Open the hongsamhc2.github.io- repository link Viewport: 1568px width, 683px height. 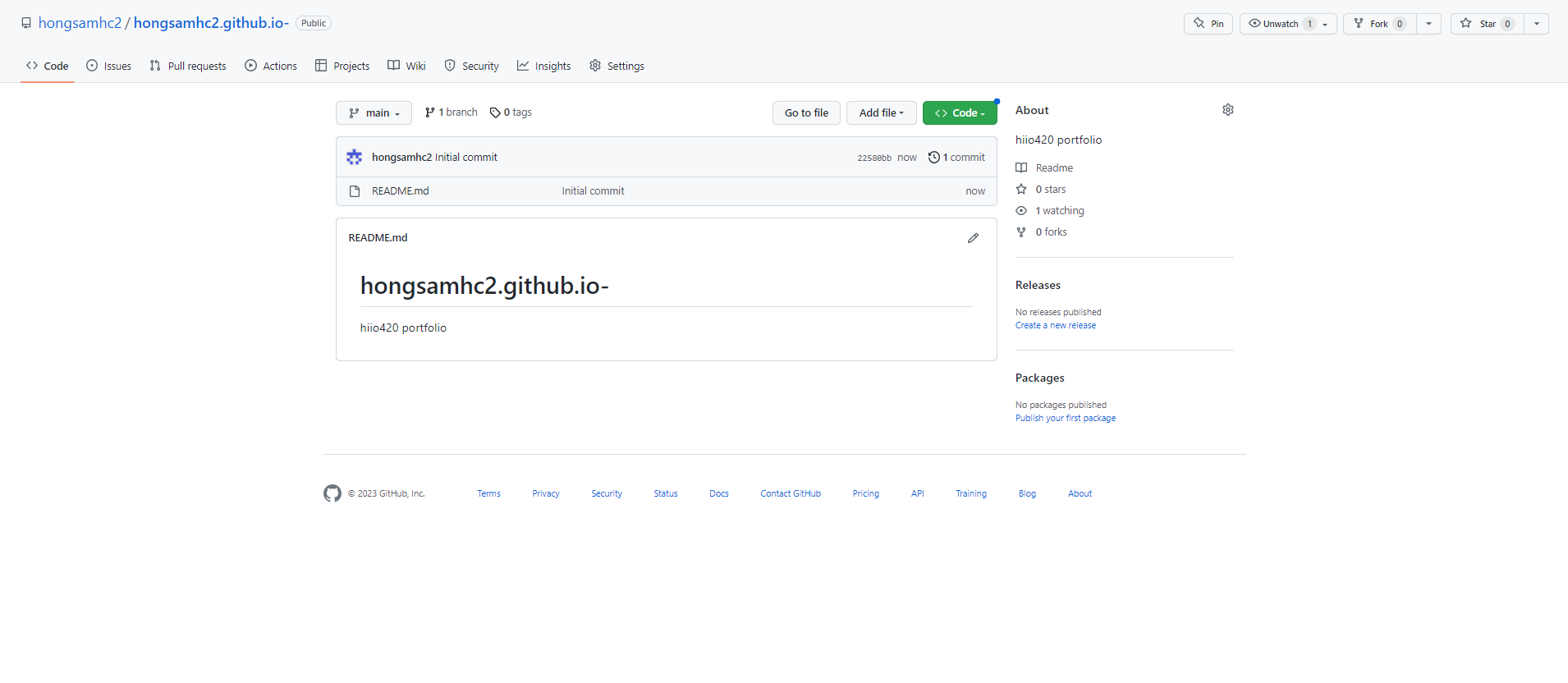click(211, 23)
